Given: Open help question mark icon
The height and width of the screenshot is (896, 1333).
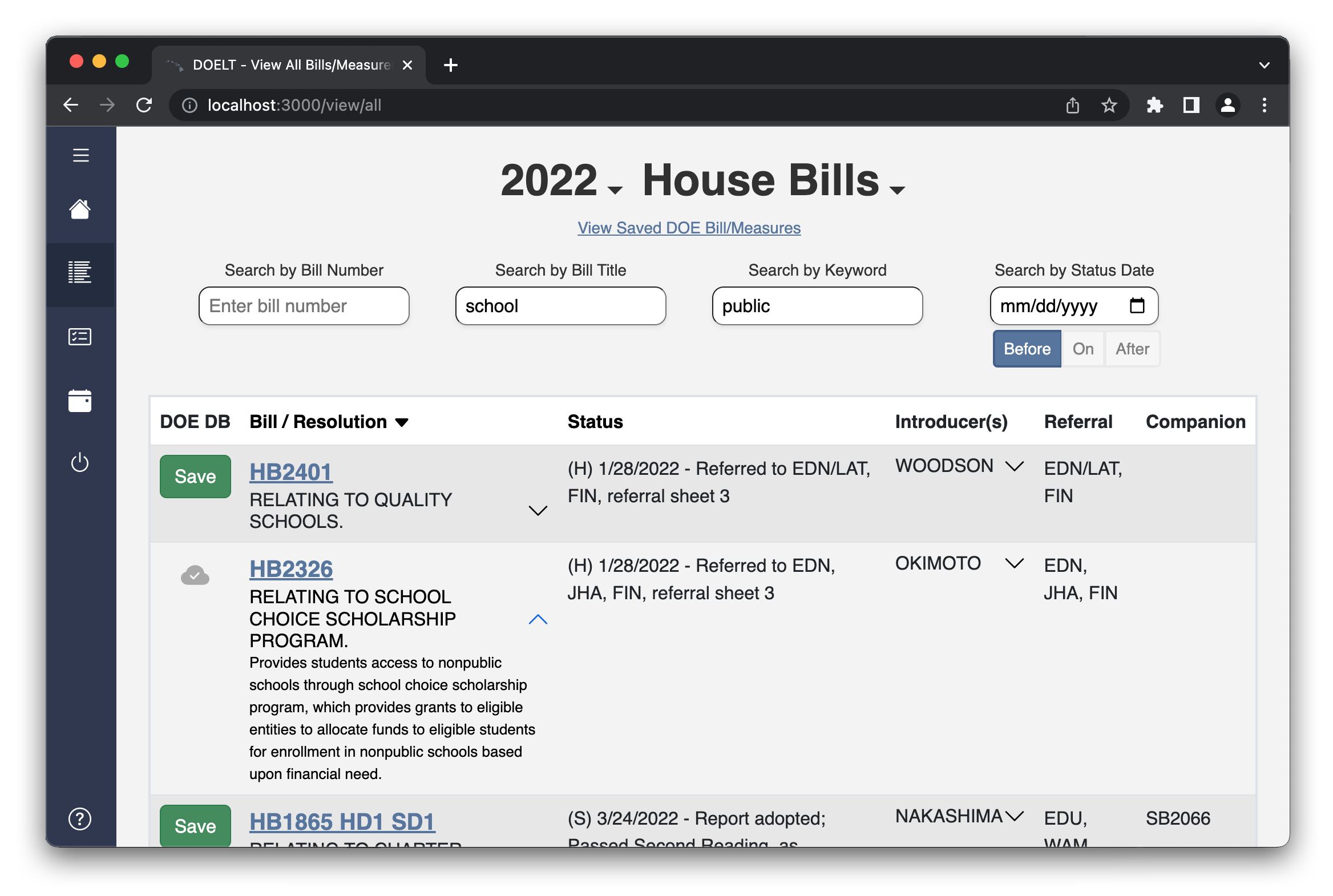Looking at the screenshot, I should [x=80, y=819].
